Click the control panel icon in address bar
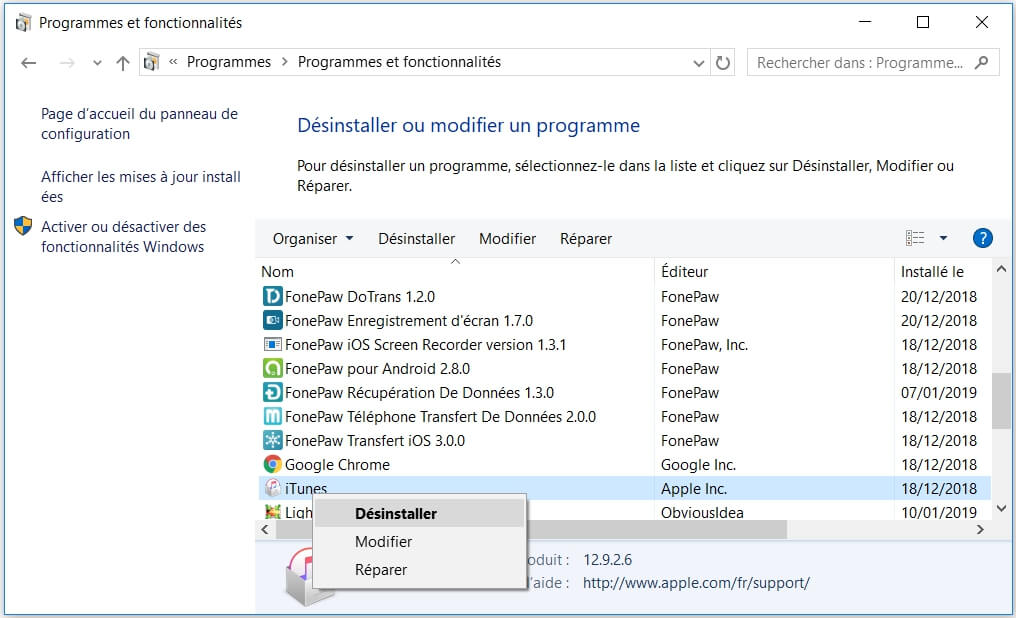 pyautogui.click(x=152, y=62)
